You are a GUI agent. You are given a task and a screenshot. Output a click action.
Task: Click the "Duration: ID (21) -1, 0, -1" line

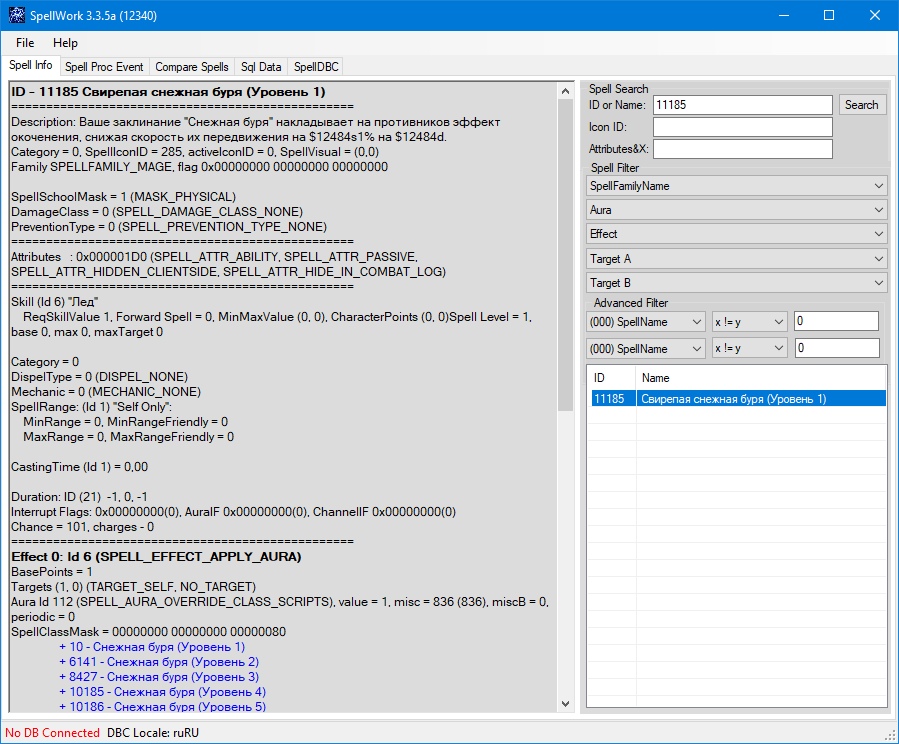pyautogui.click(x=79, y=496)
